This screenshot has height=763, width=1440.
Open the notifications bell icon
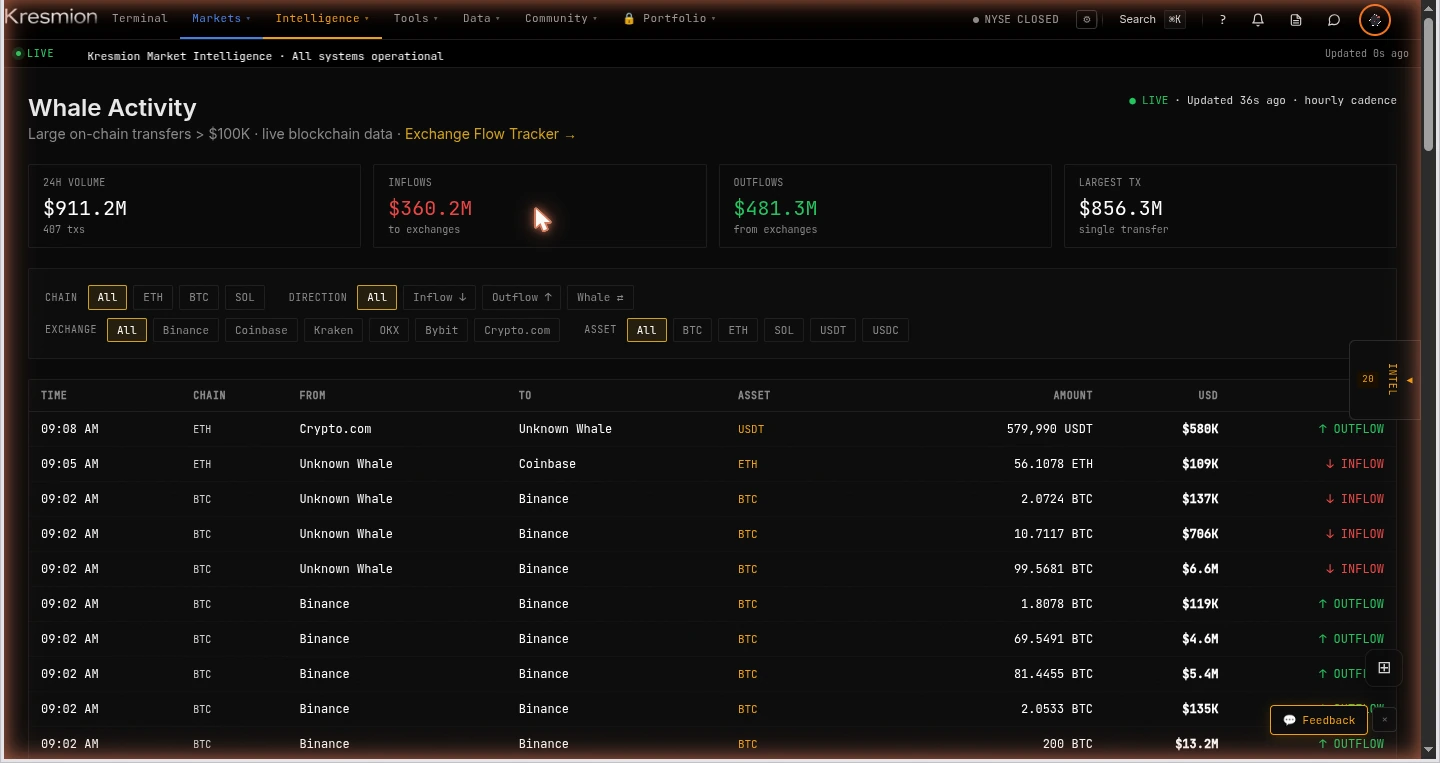[x=1258, y=19]
